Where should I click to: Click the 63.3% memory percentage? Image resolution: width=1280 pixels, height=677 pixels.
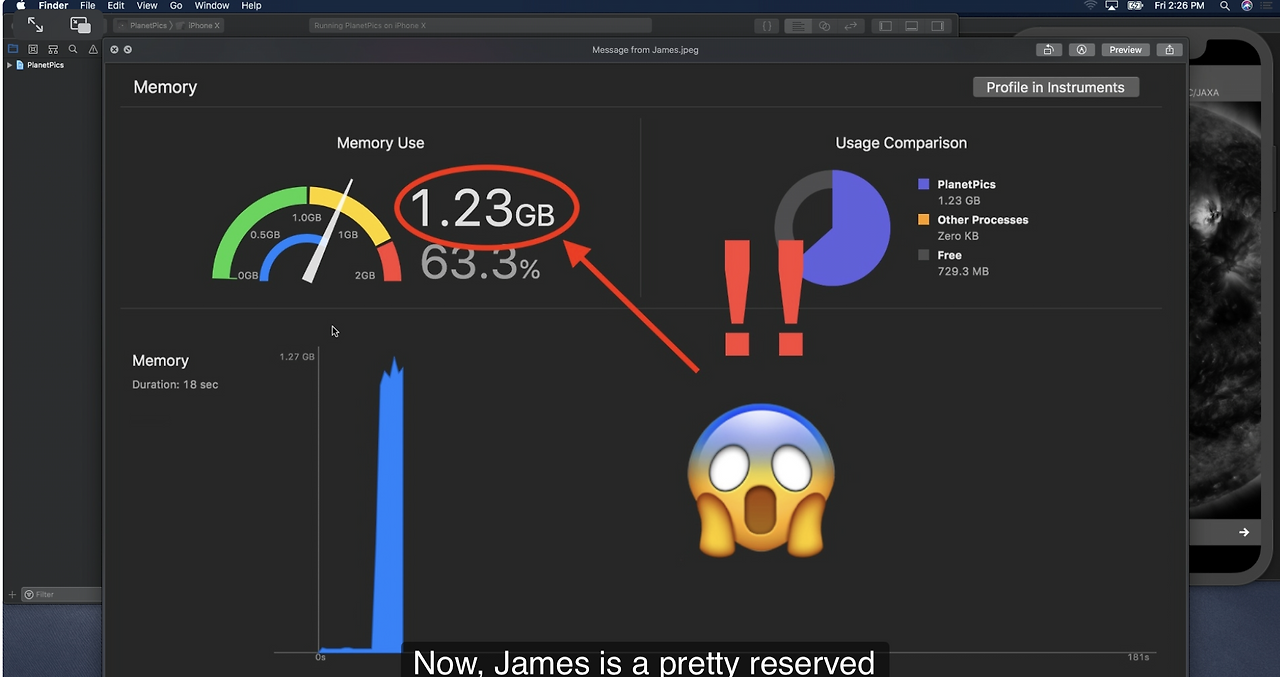coord(481,263)
